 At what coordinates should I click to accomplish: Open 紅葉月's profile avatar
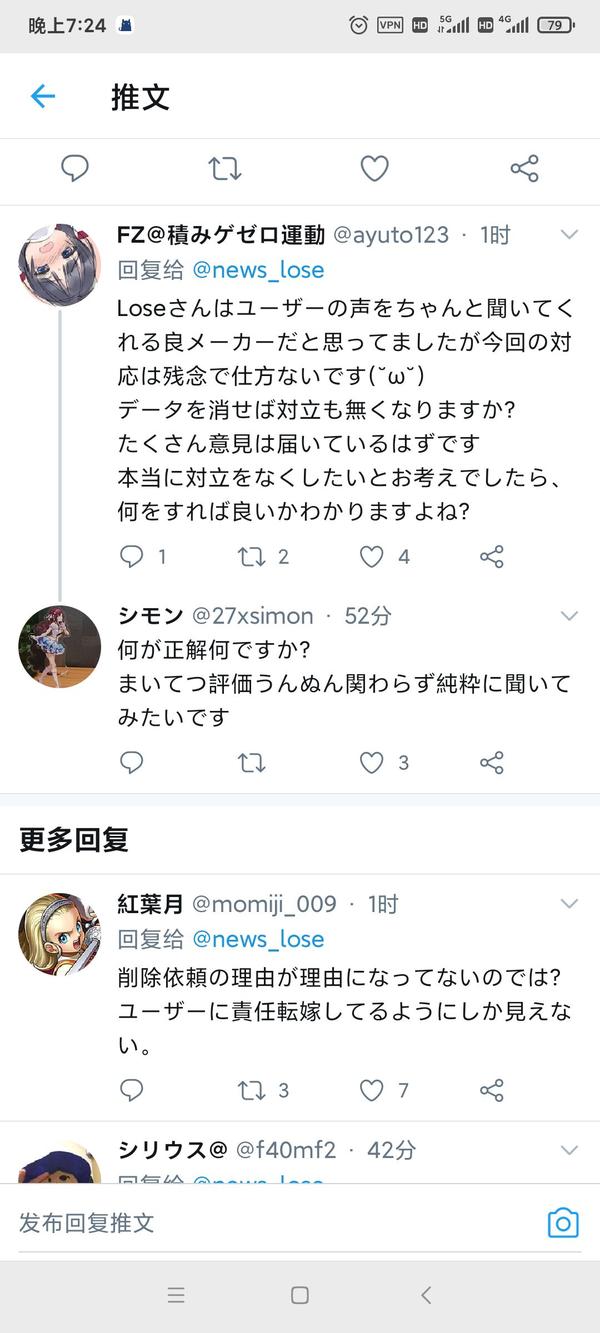[x=59, y=934]
